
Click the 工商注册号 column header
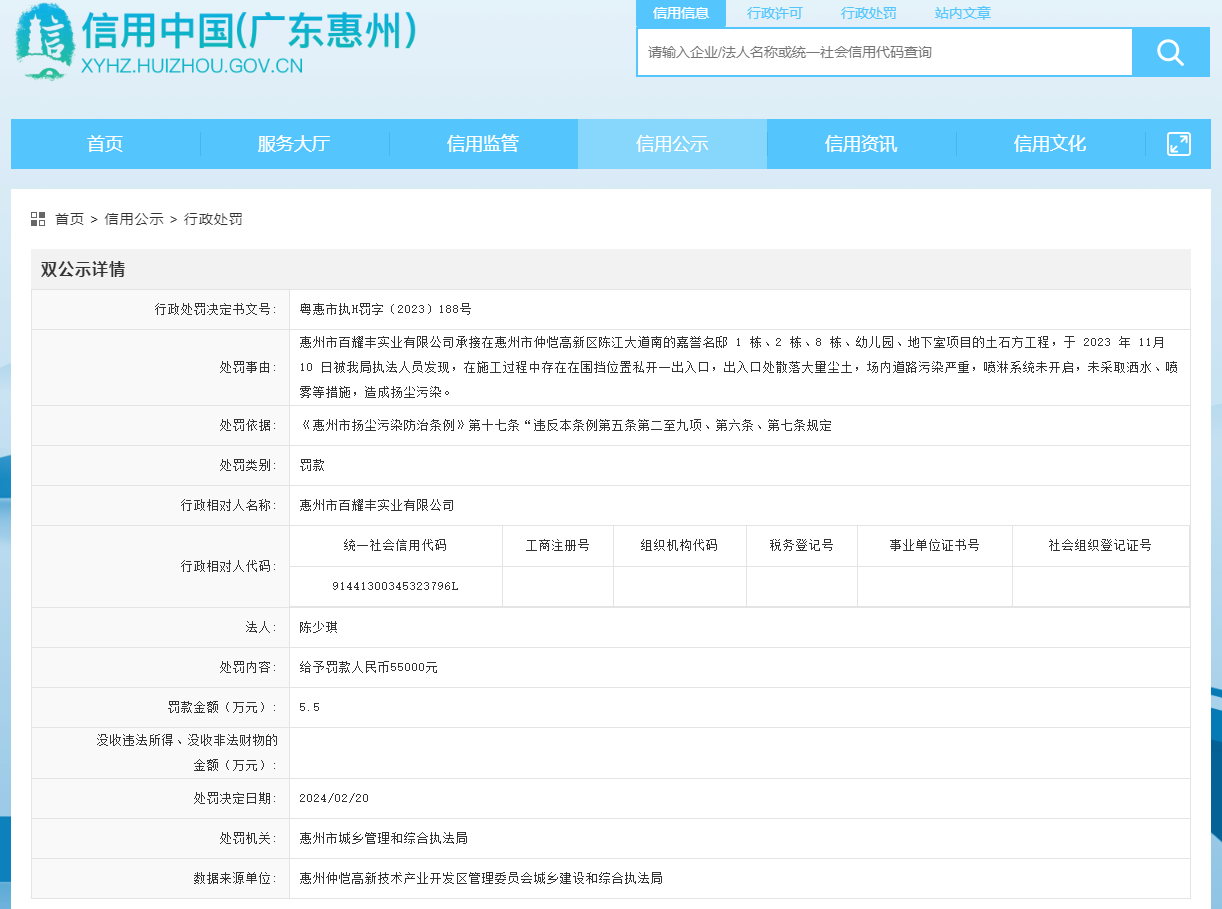tap(558, 546)
